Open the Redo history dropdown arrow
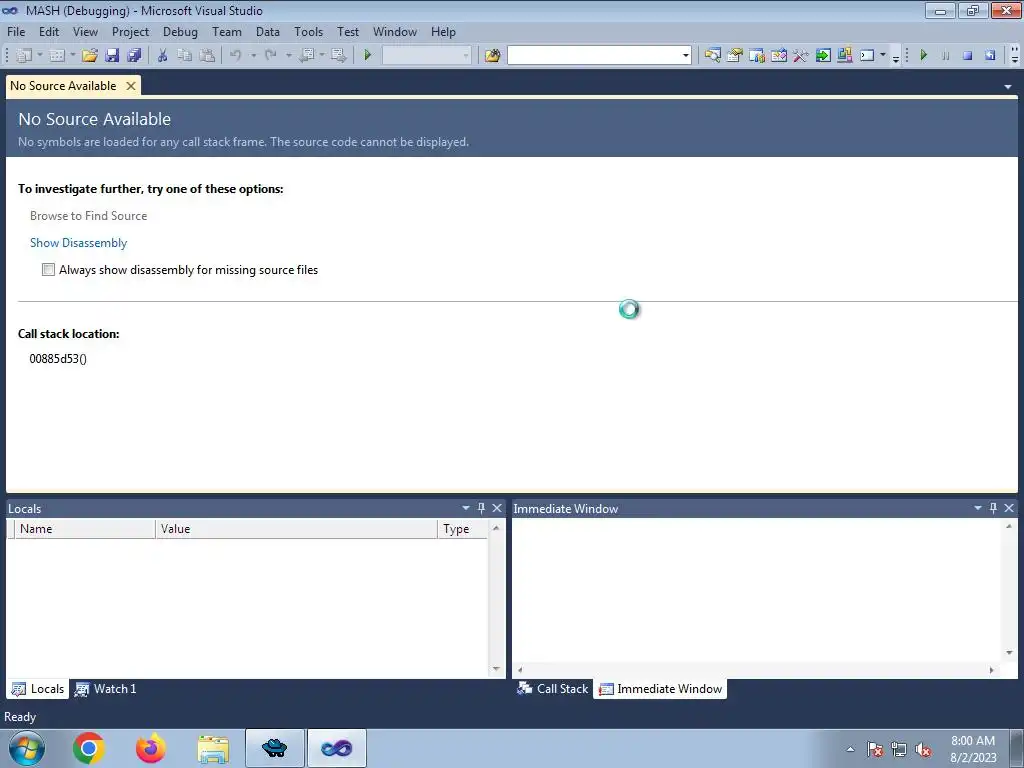 (x=288, y=56)
